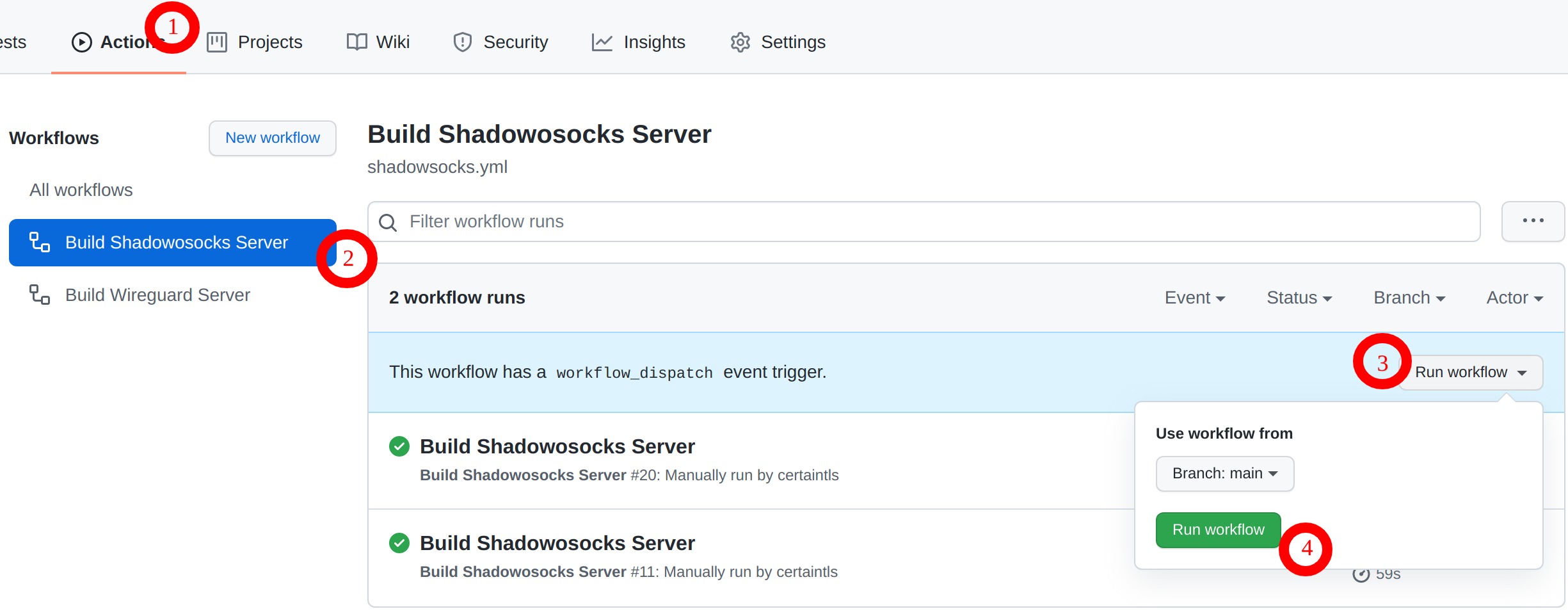Open Build Shadowosocks Server run #11 title

[x=557, y=543]
